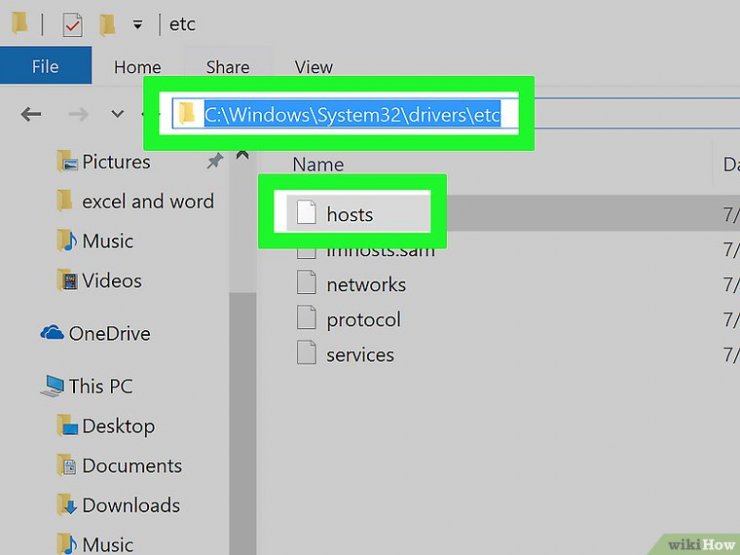The width and height of the screenshot is (740, 555).
Task: Select the protocol file
Action: pos(363,320)
